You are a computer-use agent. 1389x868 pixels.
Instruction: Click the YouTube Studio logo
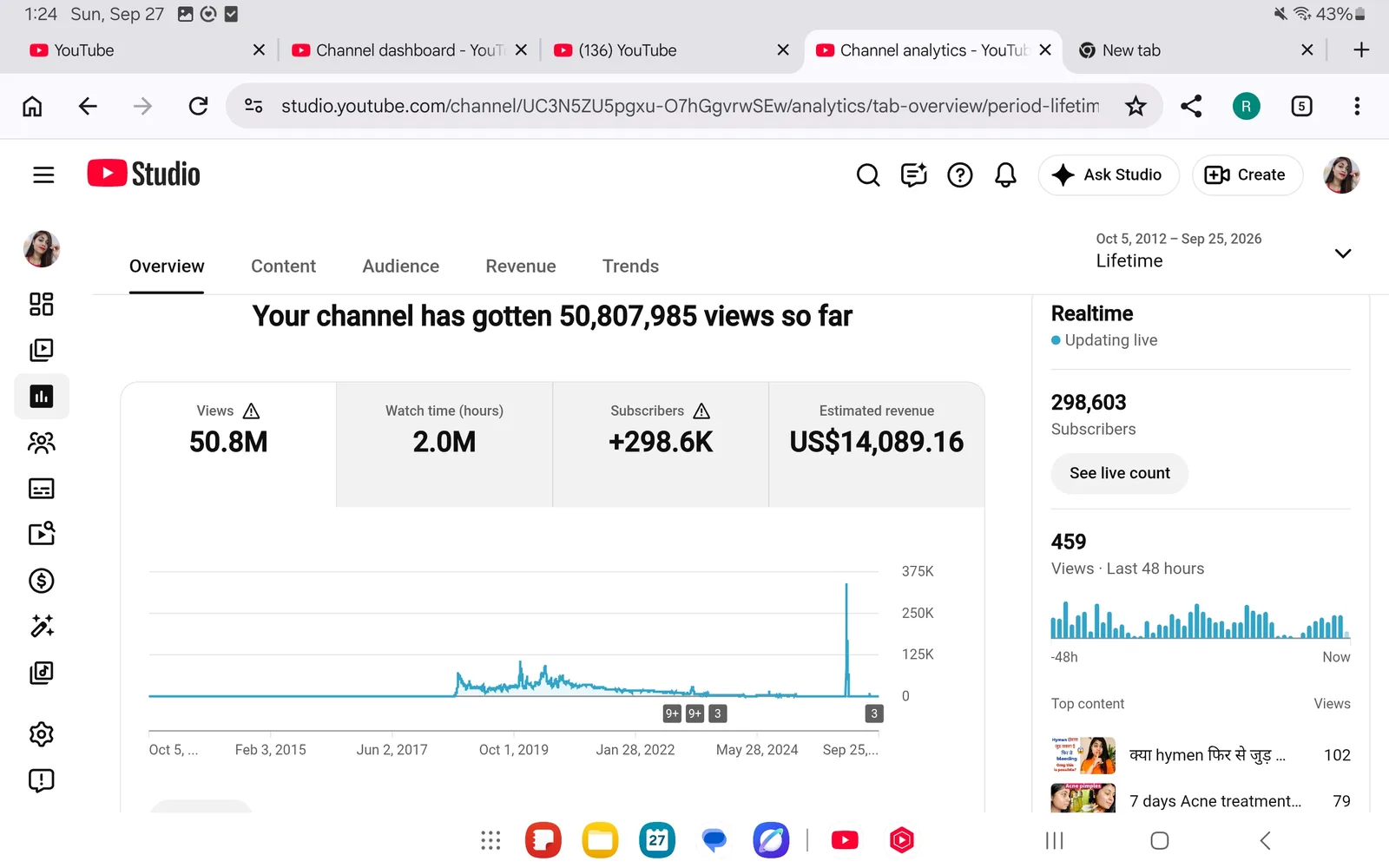(x=143, y=174)
